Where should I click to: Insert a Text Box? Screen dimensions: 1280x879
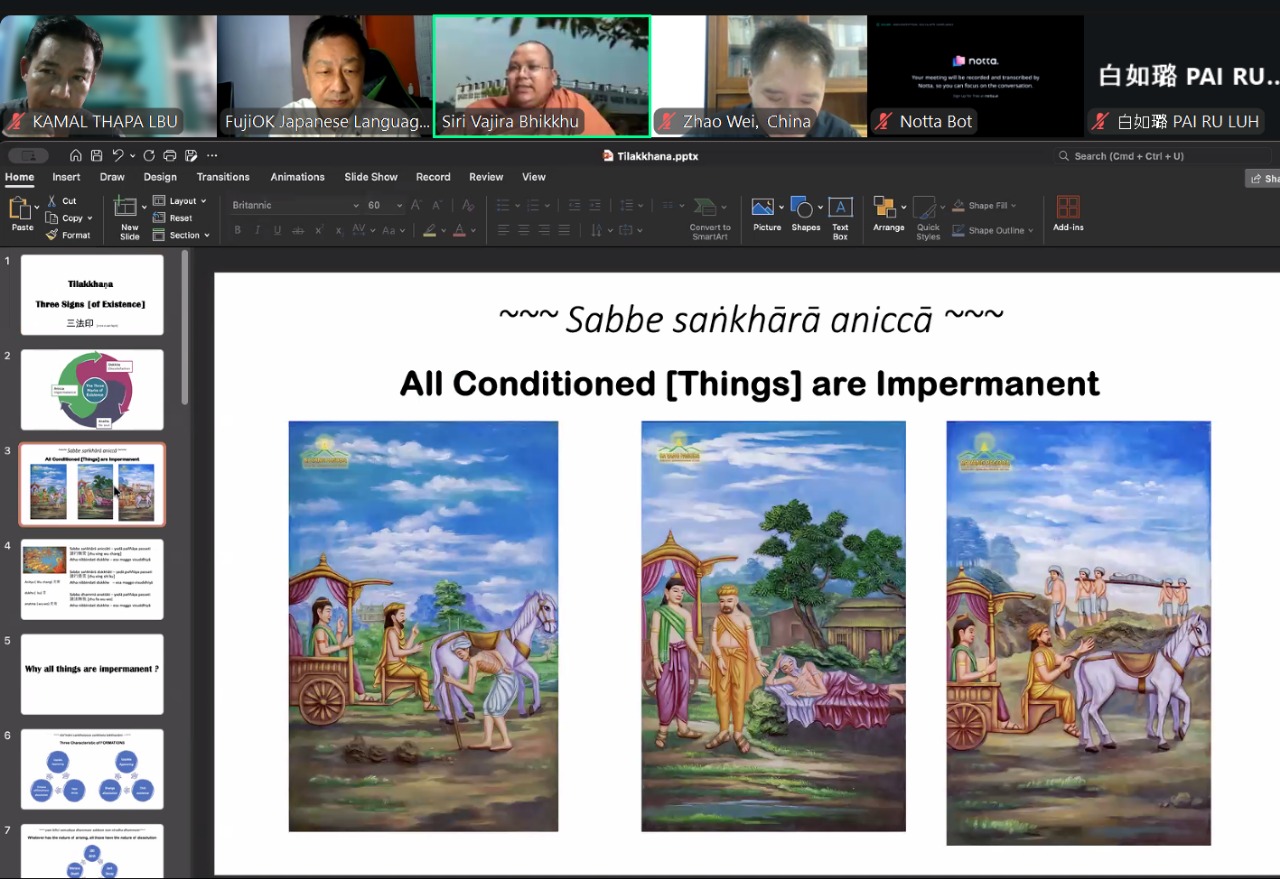pos(840,218)
